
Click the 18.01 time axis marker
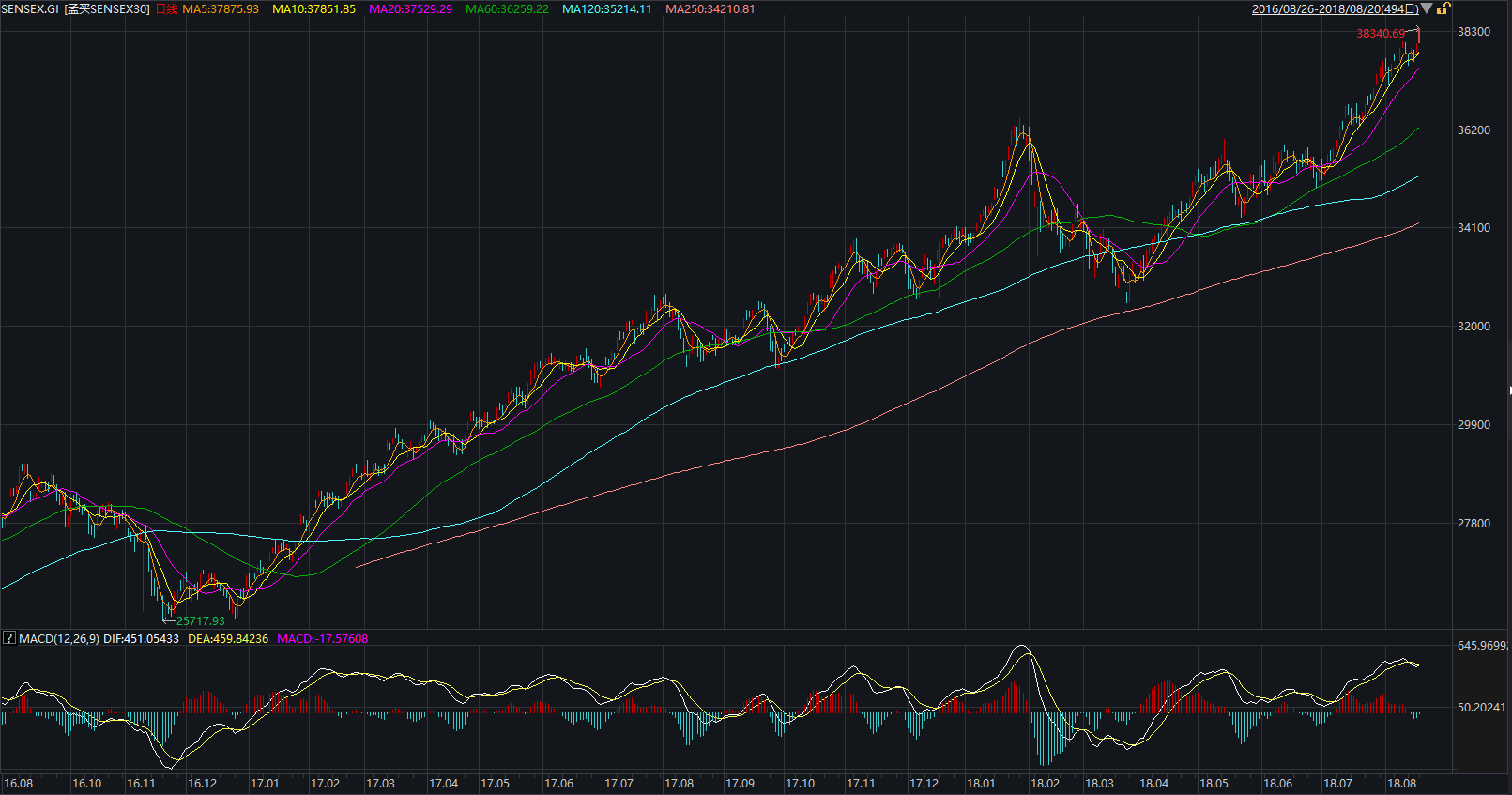pyautogui.click(x=982, y=784)
